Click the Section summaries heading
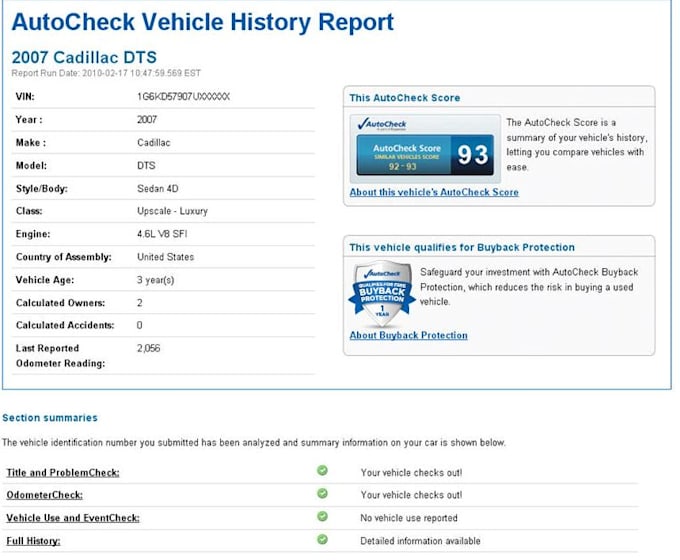This screenshot has width=680, height=560. 50,418
